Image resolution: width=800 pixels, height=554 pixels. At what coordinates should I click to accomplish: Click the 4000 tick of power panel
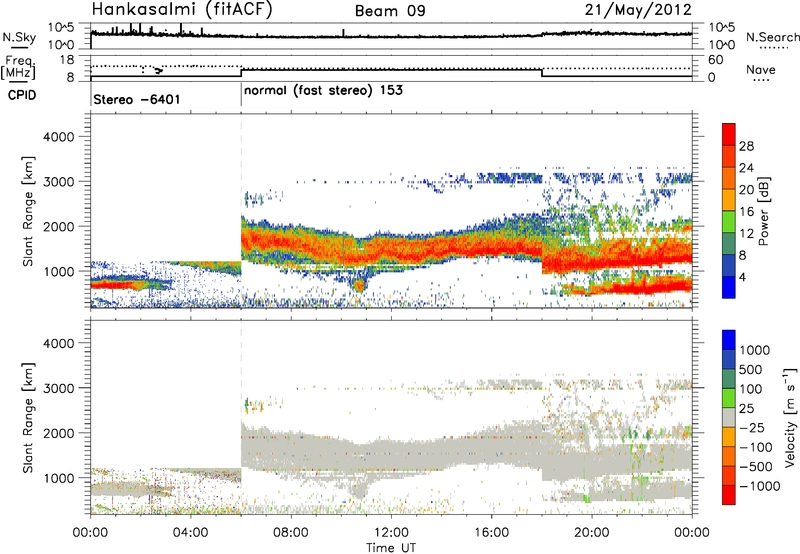58,137
